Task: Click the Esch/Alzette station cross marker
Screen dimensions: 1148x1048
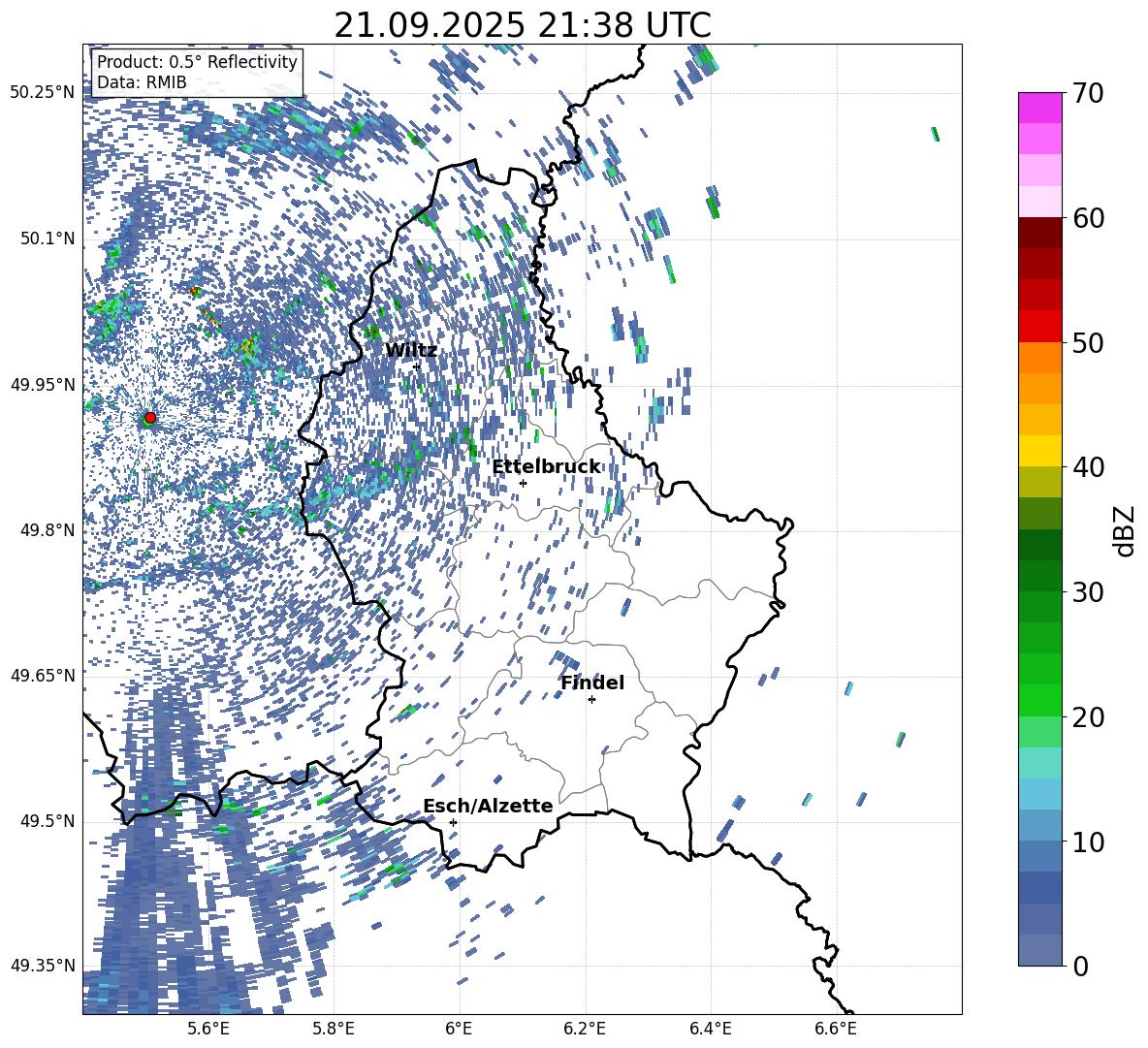Action: [x=453, y=822]
